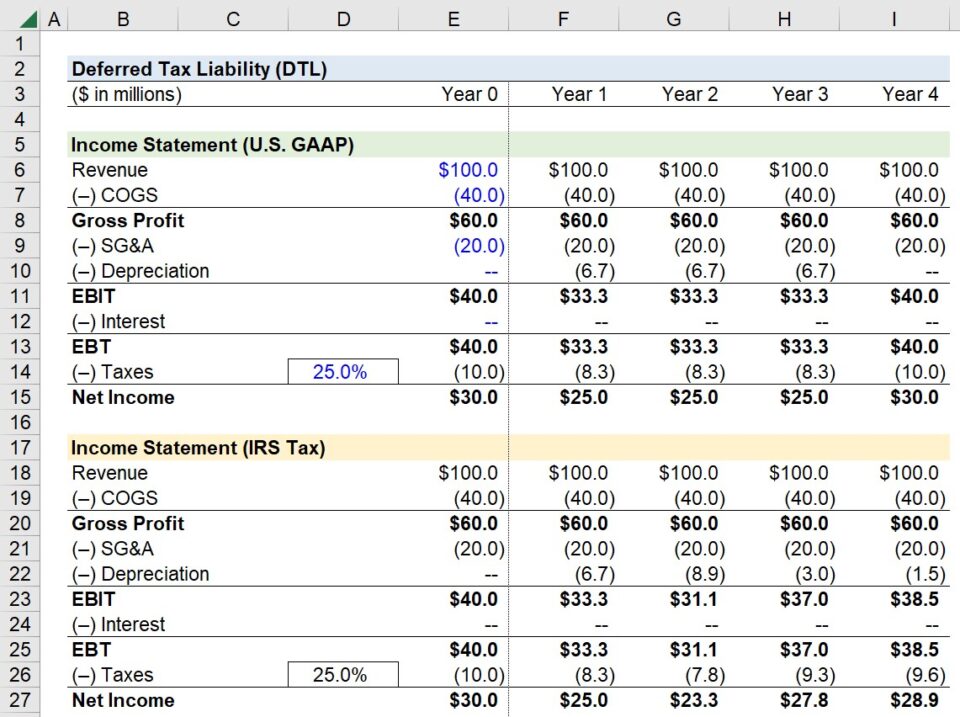This screenshot has width=960, height=717.
Task: Click the 25.0% rate cell in the IRS section
Action: click(343, 674)
